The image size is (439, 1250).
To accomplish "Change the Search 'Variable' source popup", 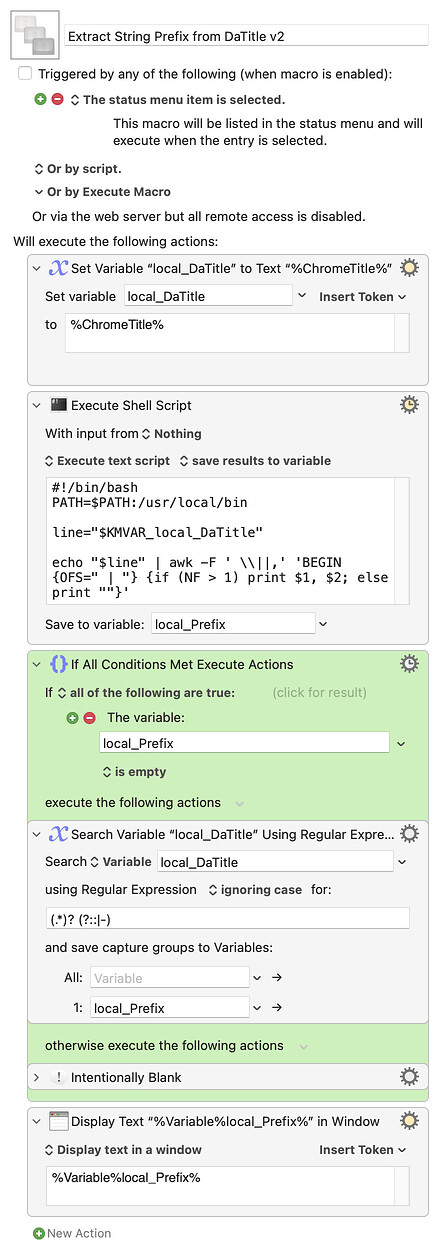I will 121,862.
